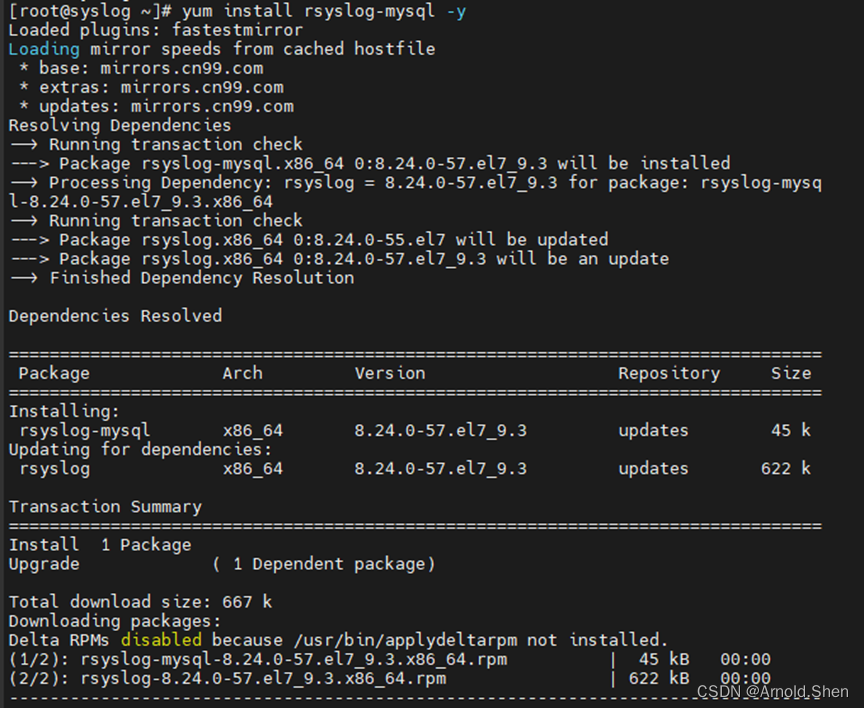Click the Version column header
The height and width of the screenshot is (708, 864).
(x=390, y=373)
